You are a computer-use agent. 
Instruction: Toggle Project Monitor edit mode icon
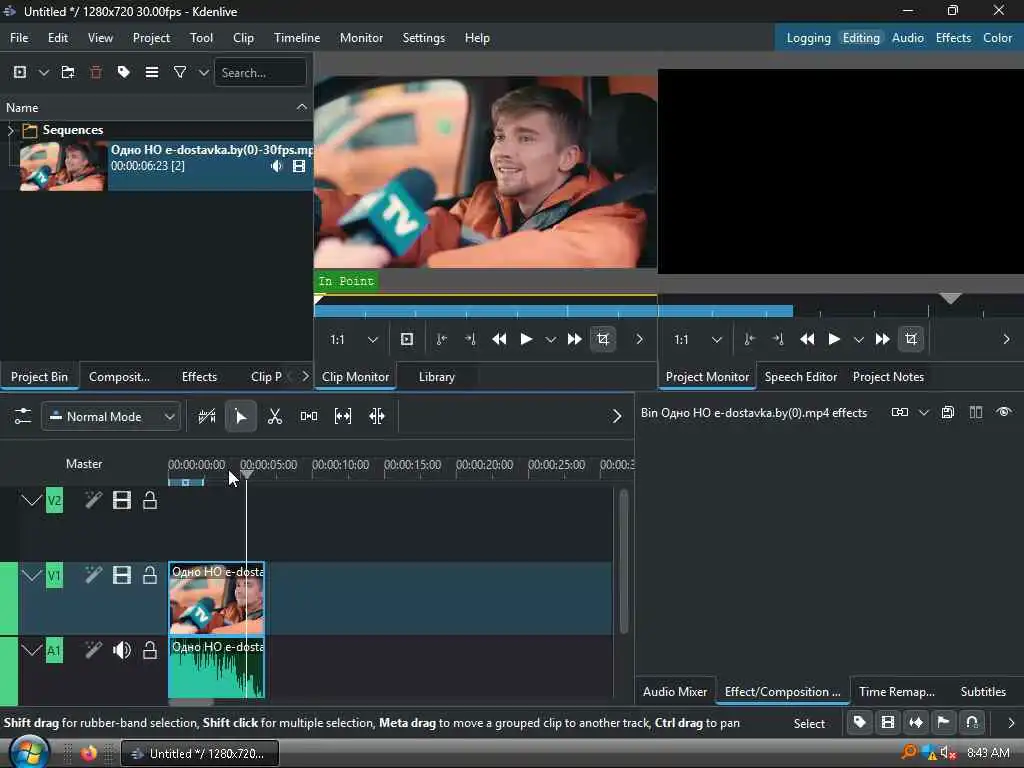coord(911,340)
